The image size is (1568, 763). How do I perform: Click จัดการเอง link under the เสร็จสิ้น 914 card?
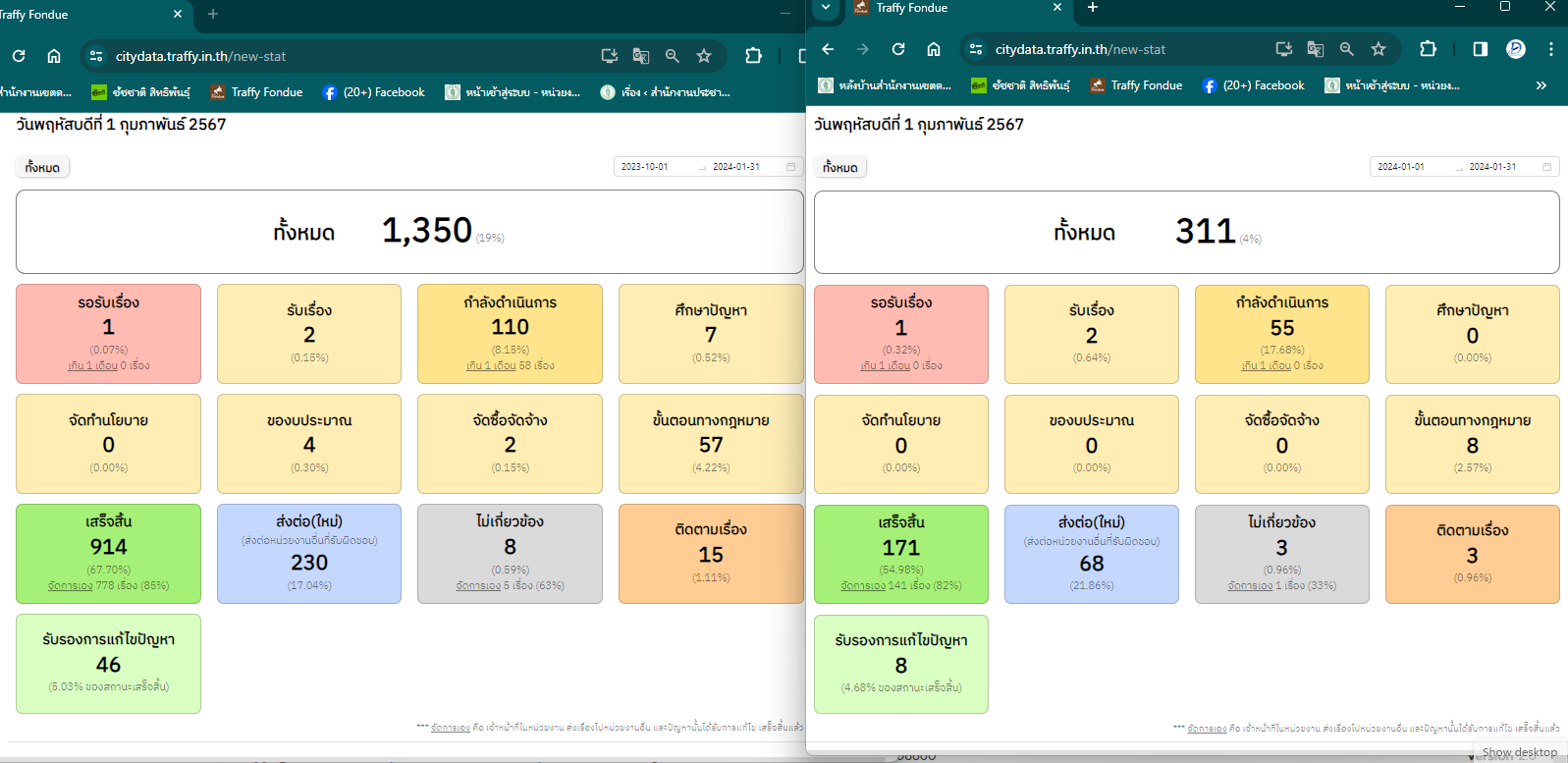pos(70,585)
